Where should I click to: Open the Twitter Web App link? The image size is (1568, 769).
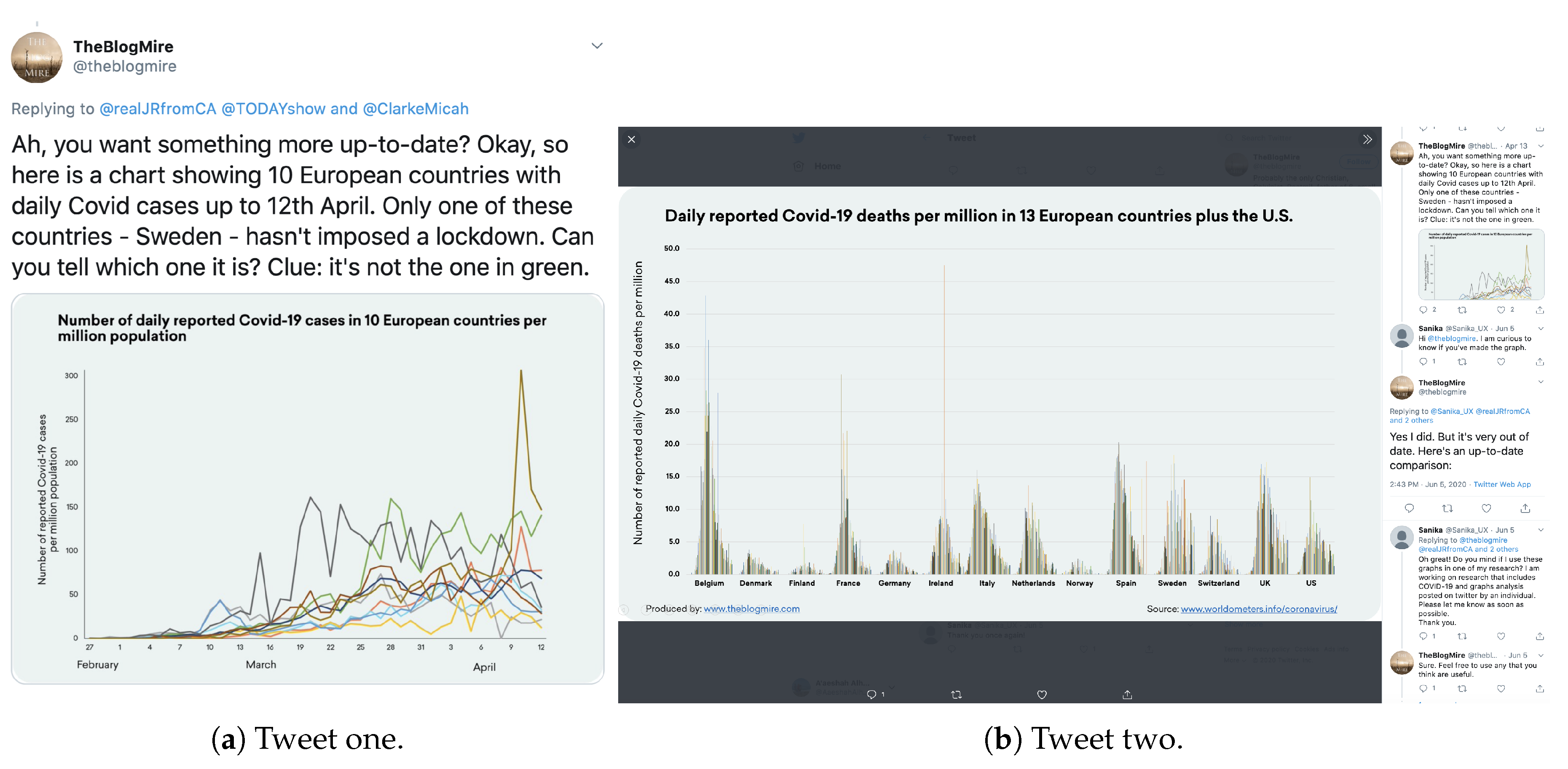click(x=1502, y=484)
